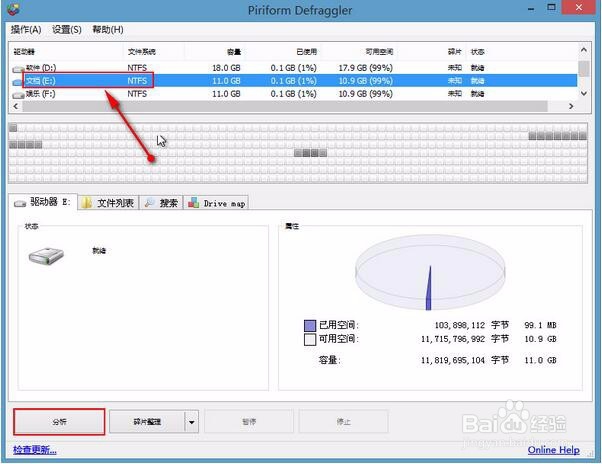Screen dimensions: 602x464
Task: Open the 设置(S) menu
Action: pos(66,30)
